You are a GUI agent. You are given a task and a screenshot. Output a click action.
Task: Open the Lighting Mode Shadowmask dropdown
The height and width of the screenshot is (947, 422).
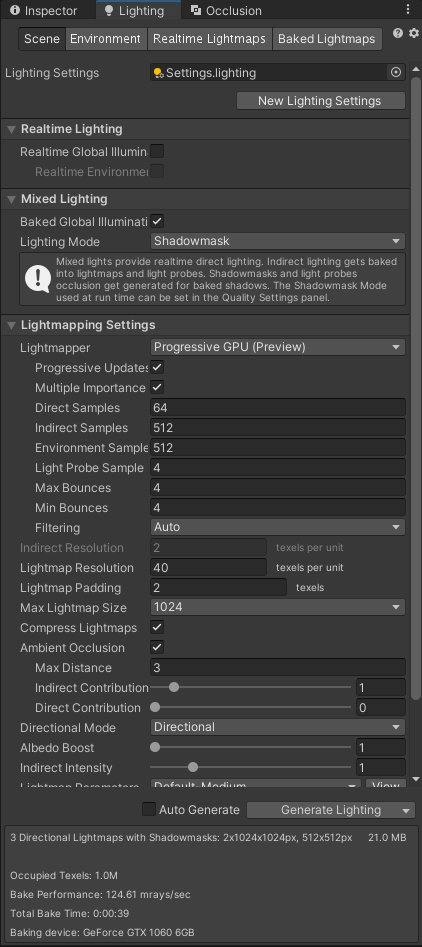tap(278, 241)
